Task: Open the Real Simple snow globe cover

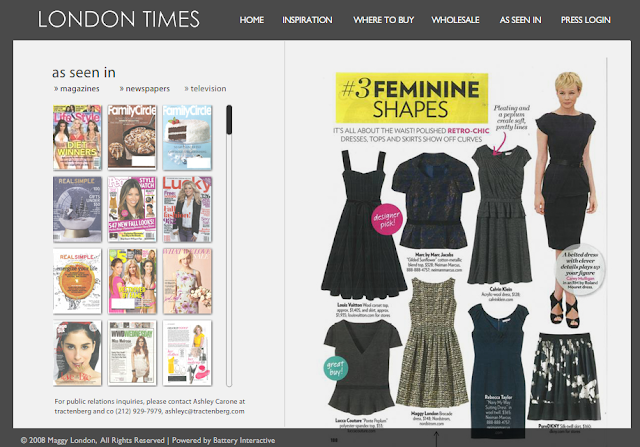Action: (x=77, y=209)
